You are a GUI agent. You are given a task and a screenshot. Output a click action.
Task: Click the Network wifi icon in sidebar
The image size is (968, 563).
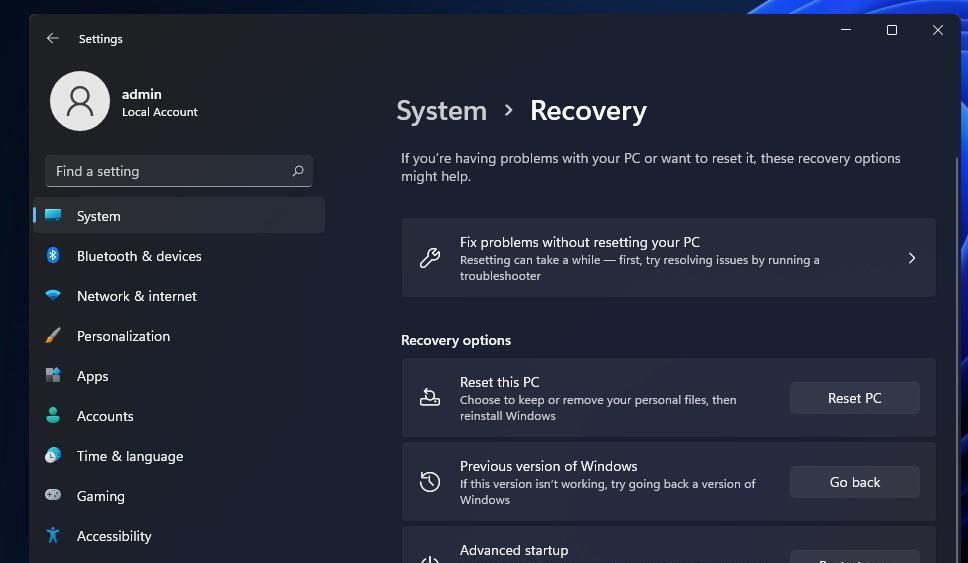tap(53, 296)
